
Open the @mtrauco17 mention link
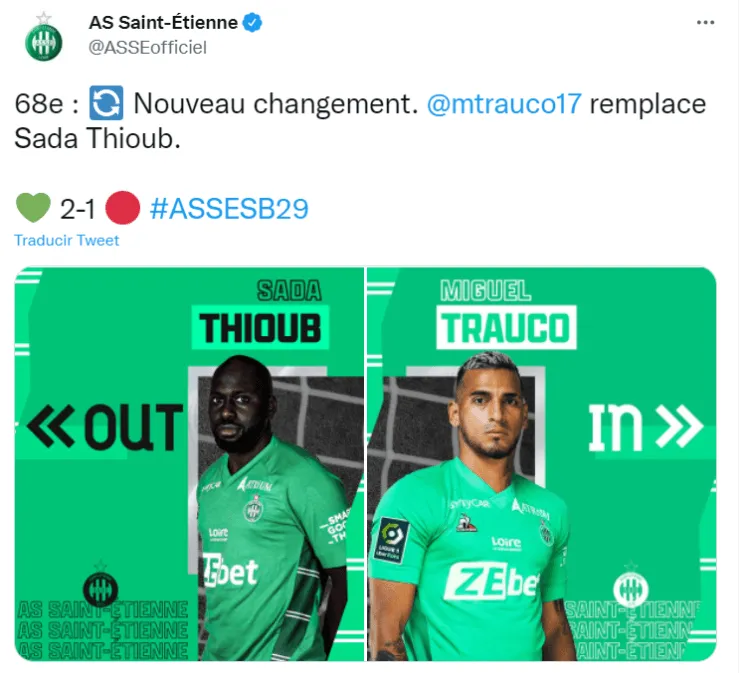(x=504, y=104)
